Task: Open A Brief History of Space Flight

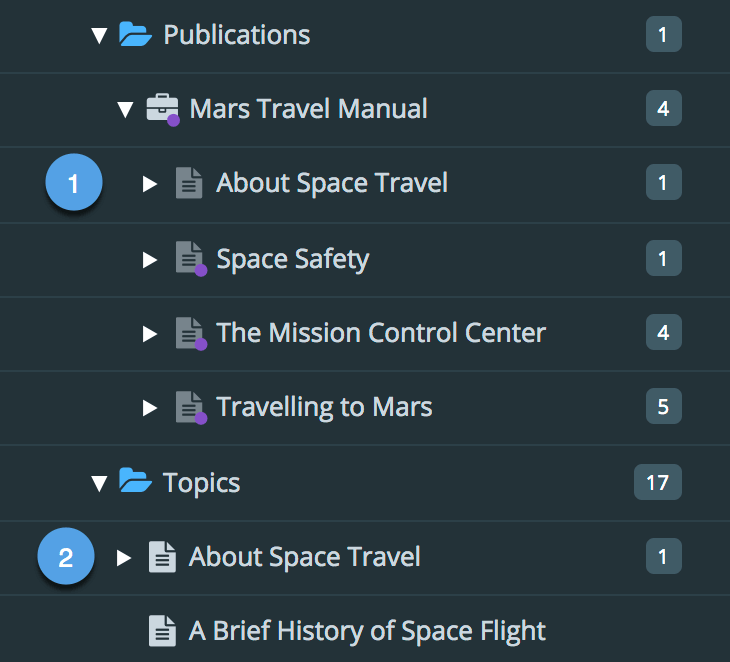Action: (367, 631)
